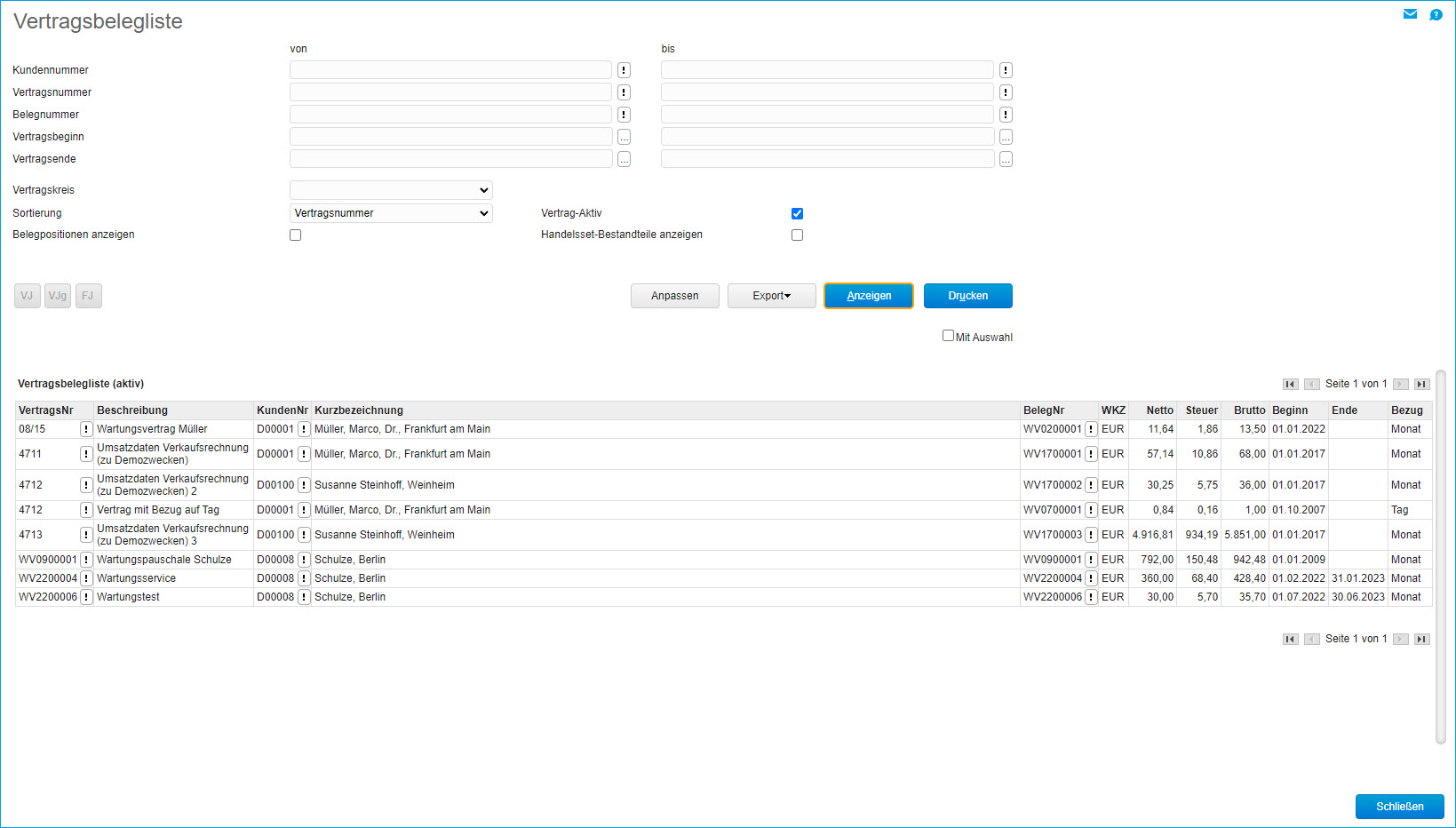Open date picker beside Vertragsende bis field
Screen dimensions: 1456x828
click(1006, 159)
